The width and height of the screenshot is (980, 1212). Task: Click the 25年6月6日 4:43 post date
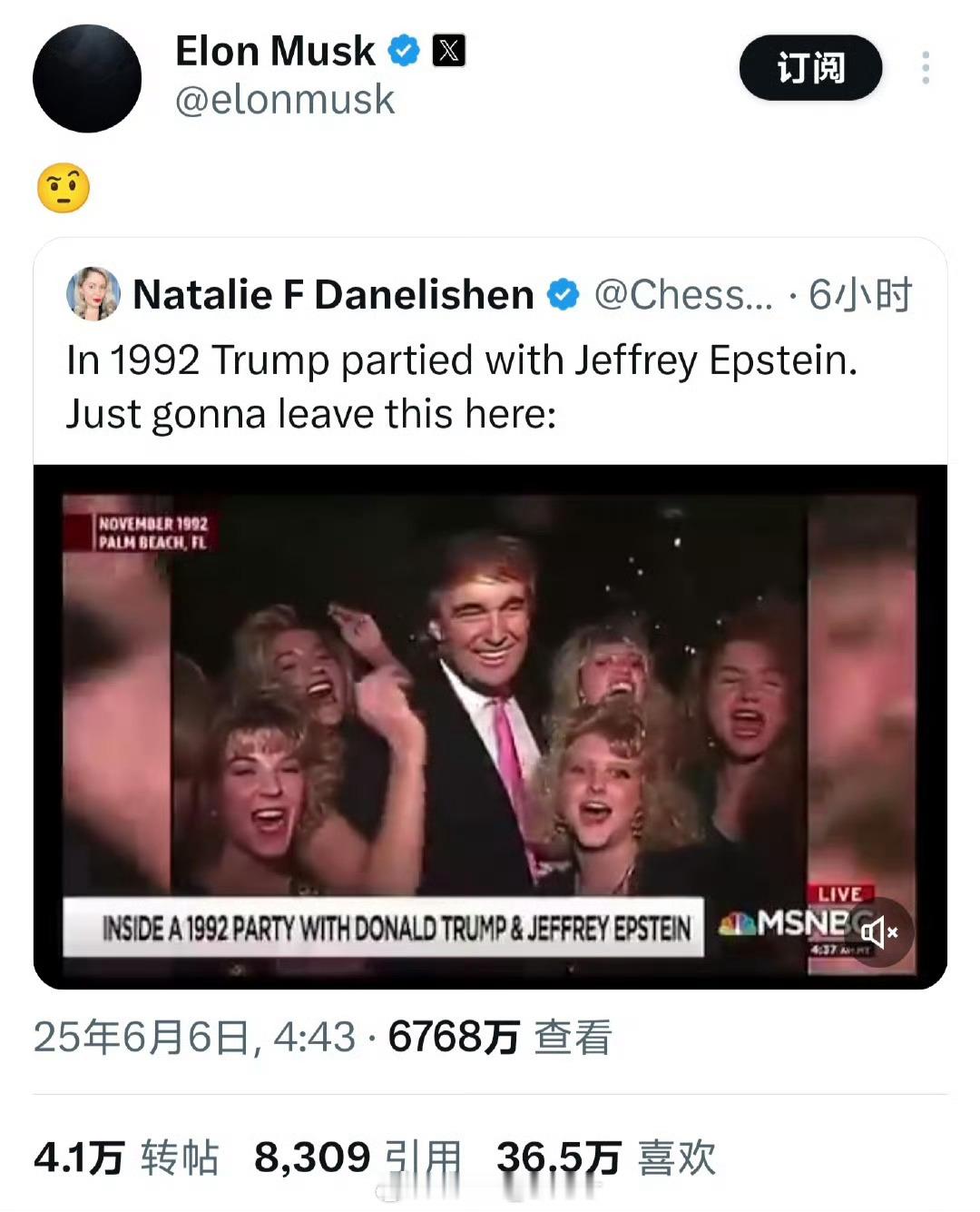pyautogui.click(x=194, y=1037)
